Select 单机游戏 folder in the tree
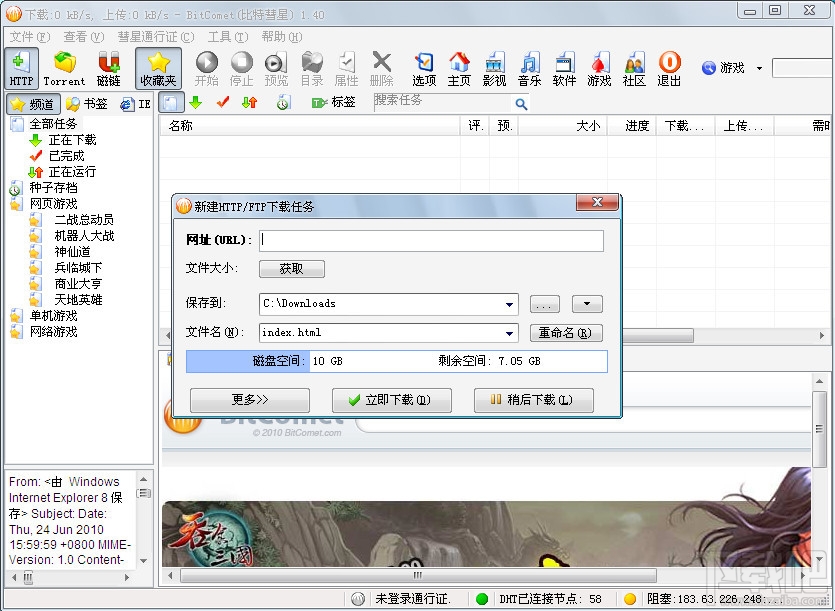The height and width of the screenshot is (611, 835). click(53, 316)
